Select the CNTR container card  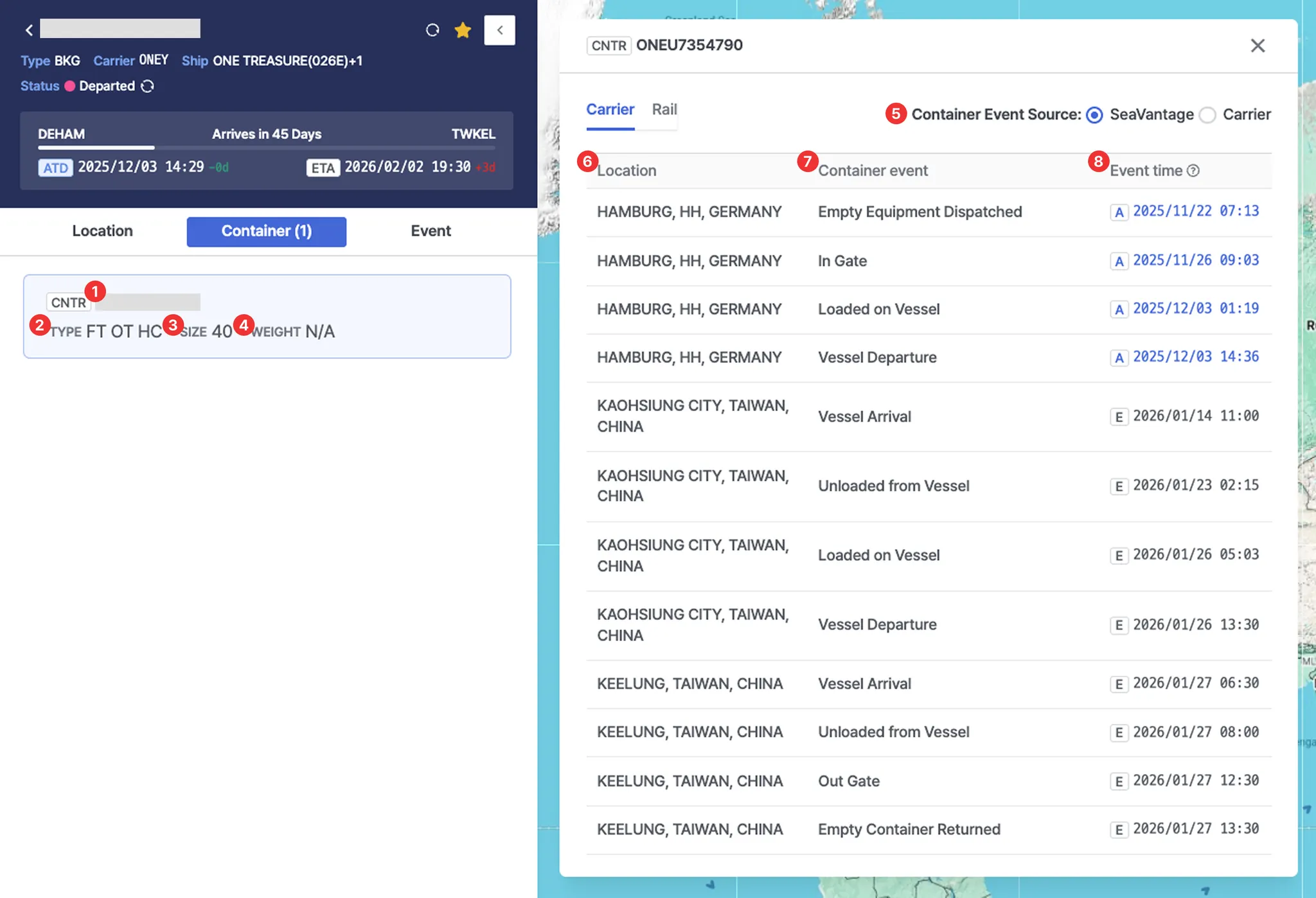click(267, 316)
